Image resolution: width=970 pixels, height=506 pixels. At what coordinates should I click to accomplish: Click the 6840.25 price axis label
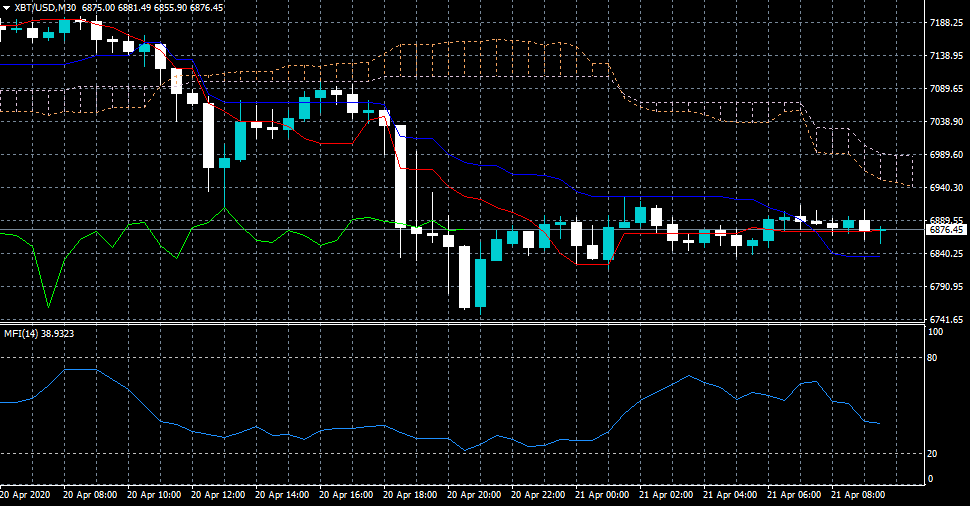[x=946, y=254]
